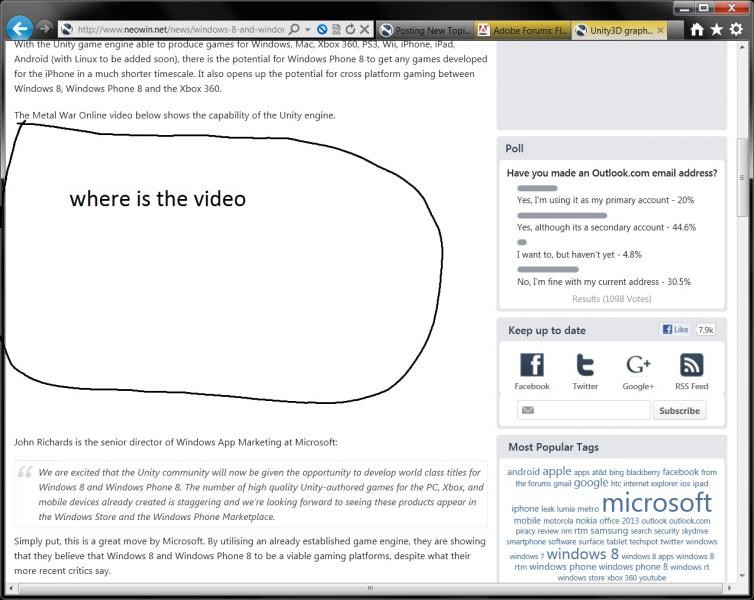Image resolution: width=754 pixels, height=600 pixels.
Task: Click the 'microsoft' tag in Most Popular Tags
Action: tap(656, 502)
